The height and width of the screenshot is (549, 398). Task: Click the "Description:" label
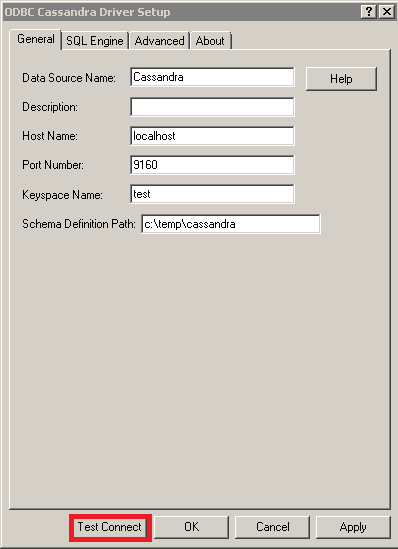click(x=50, y=107)
